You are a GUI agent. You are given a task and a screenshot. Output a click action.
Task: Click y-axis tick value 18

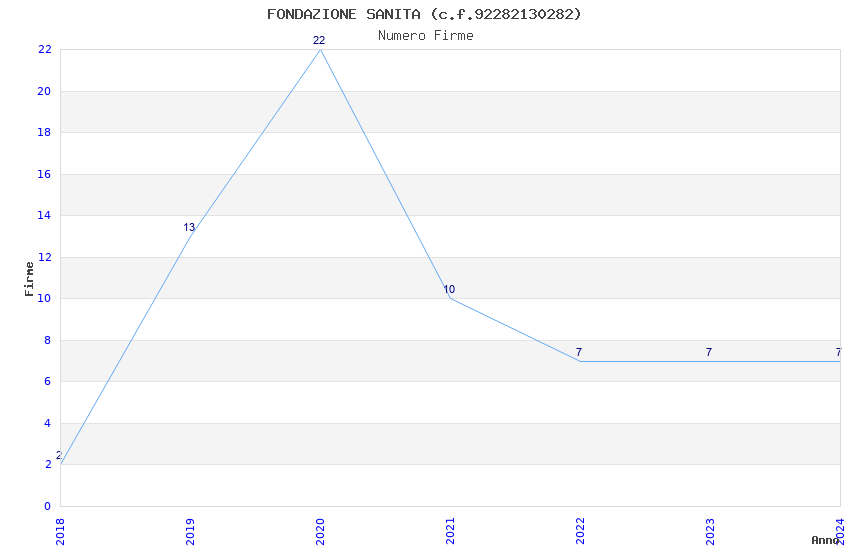pos(44,132)
